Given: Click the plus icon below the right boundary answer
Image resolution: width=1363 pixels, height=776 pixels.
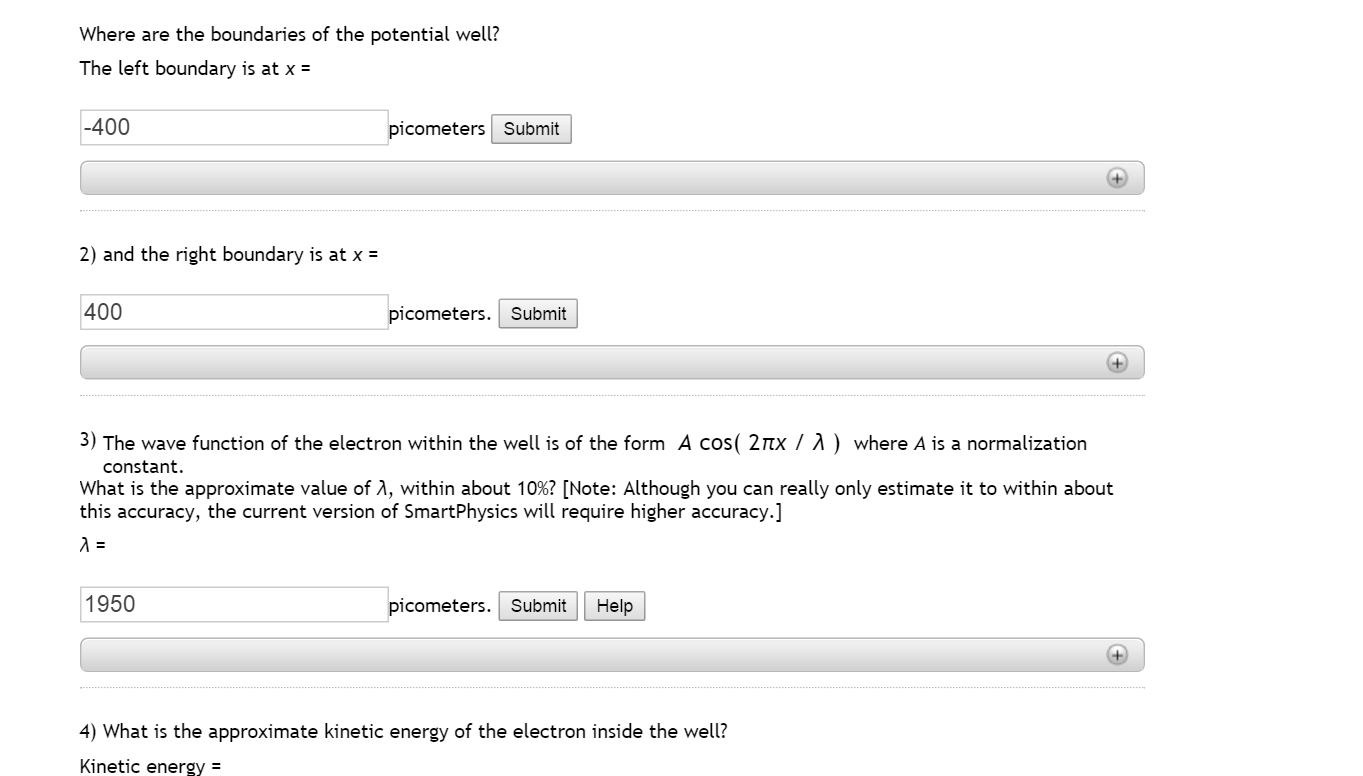Looking at the screenshot, I should tap(1117, 363).
